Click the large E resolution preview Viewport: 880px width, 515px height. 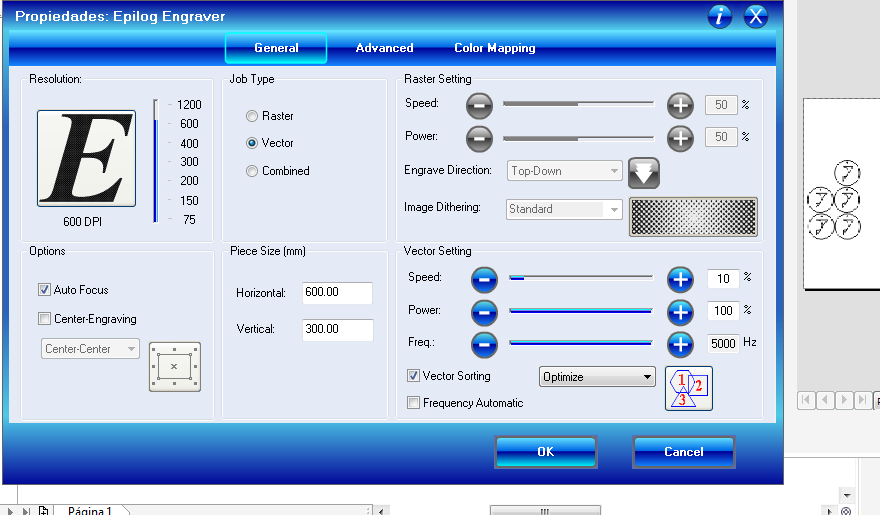(x=86, y=158)
